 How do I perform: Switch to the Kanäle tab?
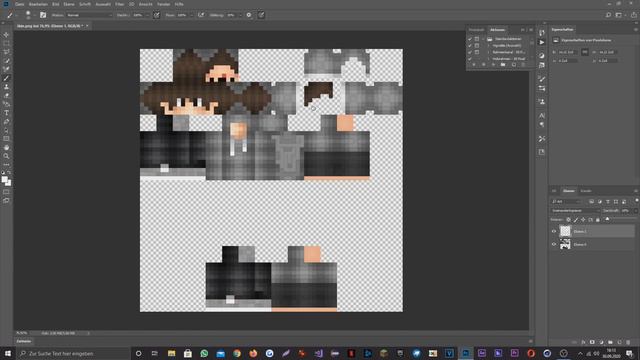(x=586, y=191)
